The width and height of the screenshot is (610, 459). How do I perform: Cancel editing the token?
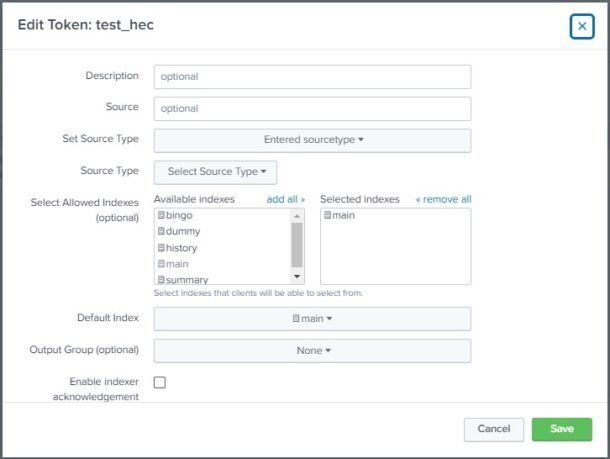(x=494, y=429)
